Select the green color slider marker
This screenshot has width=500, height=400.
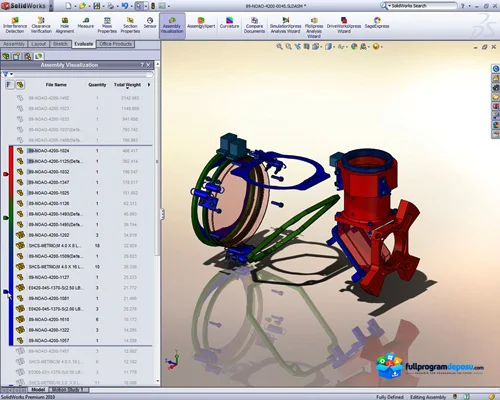(x=6, y=218)
